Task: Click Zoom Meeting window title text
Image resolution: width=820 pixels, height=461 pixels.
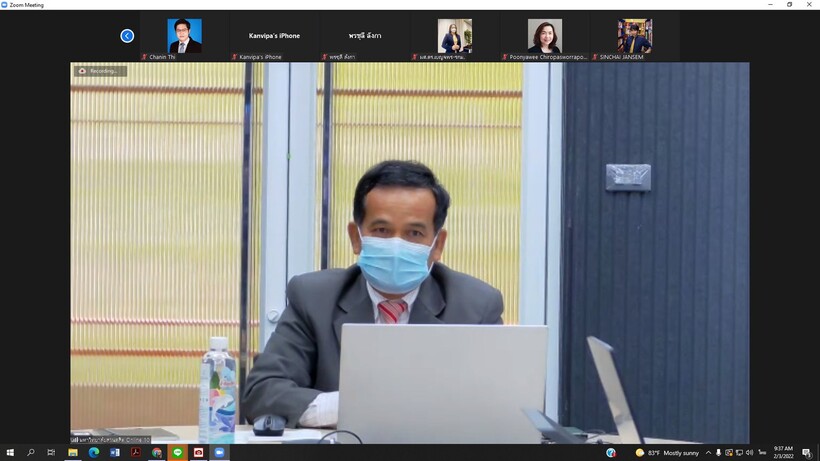Action: click(x=27, y=5)
